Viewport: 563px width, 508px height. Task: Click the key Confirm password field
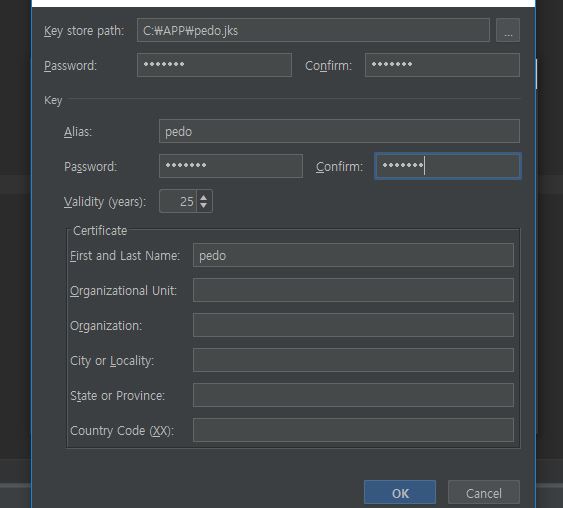tap(447, 166)
